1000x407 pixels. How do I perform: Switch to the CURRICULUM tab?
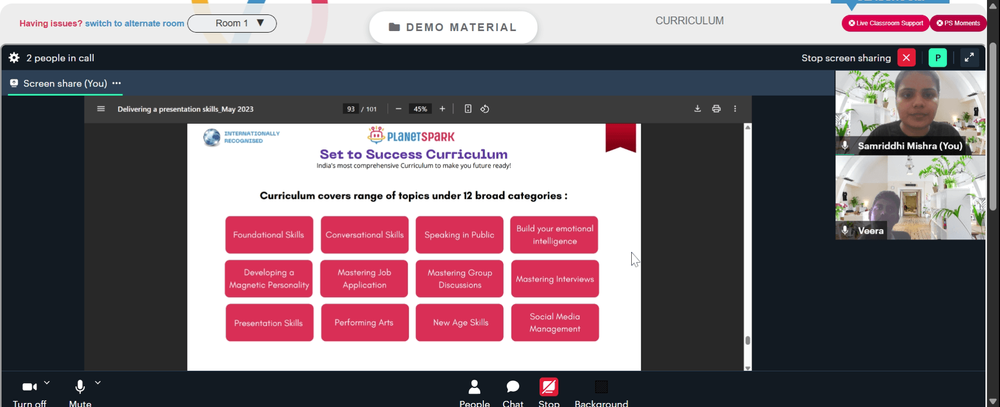click(689, 21)
